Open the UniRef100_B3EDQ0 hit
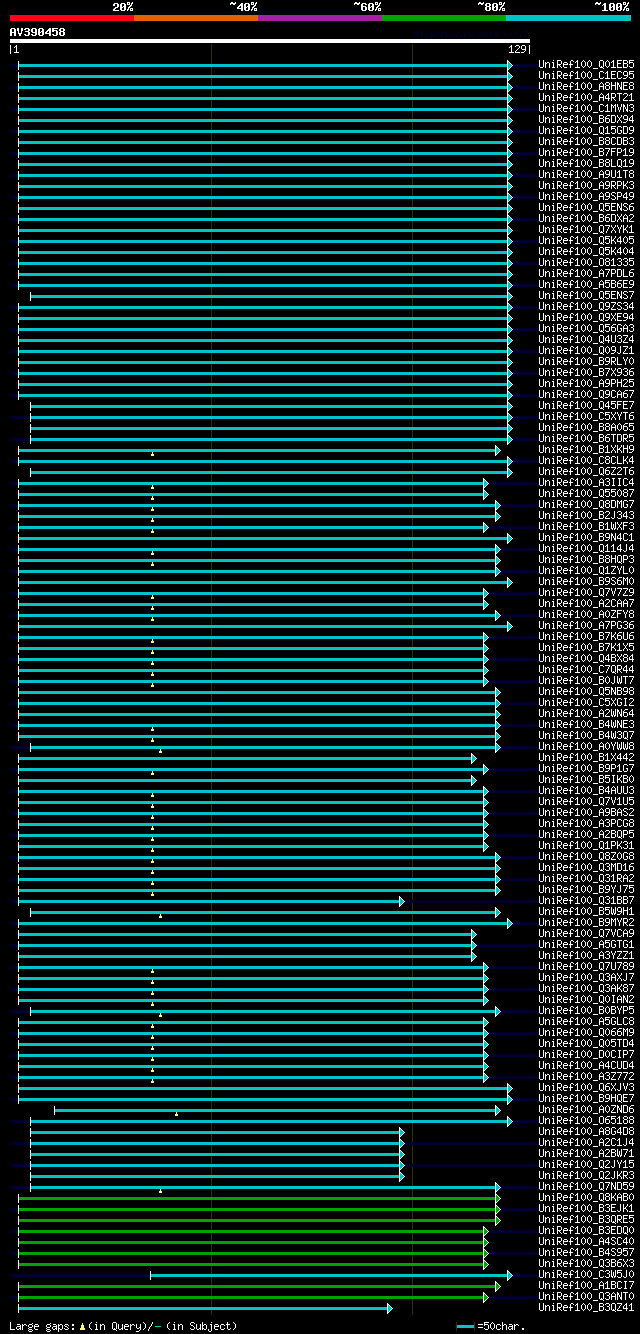 point(586,1231)
